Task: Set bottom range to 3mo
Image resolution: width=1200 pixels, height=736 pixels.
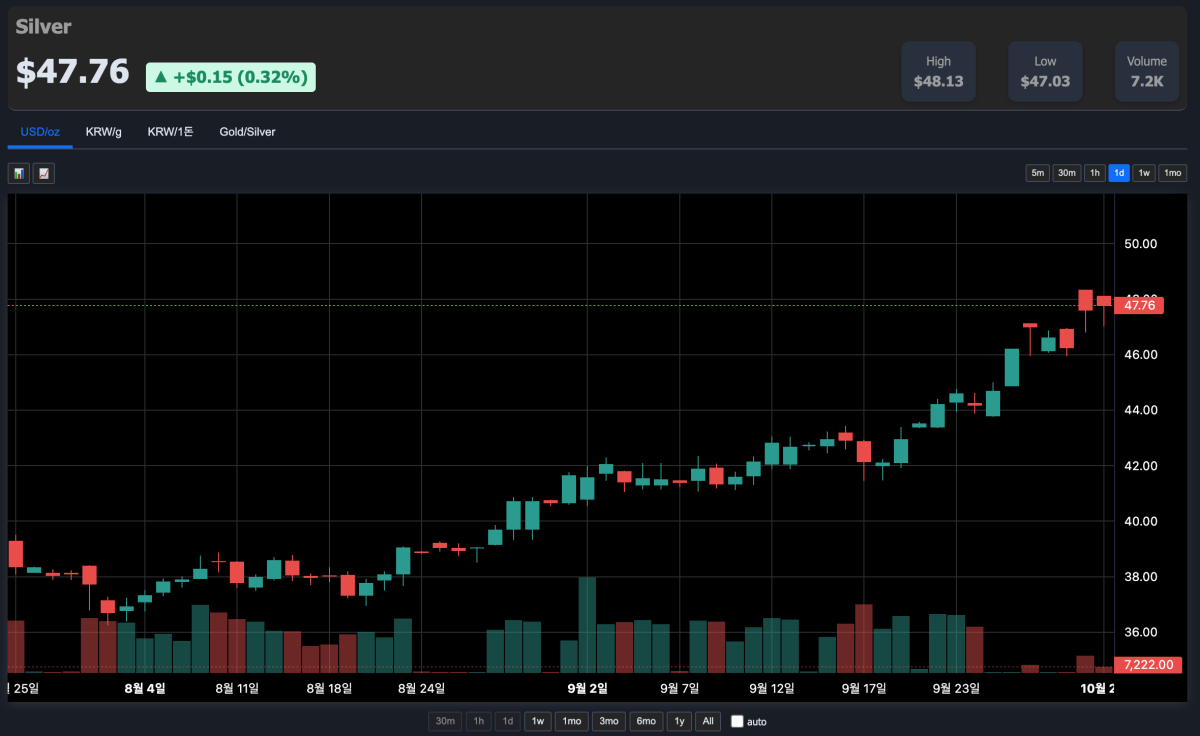Action: 607,721
